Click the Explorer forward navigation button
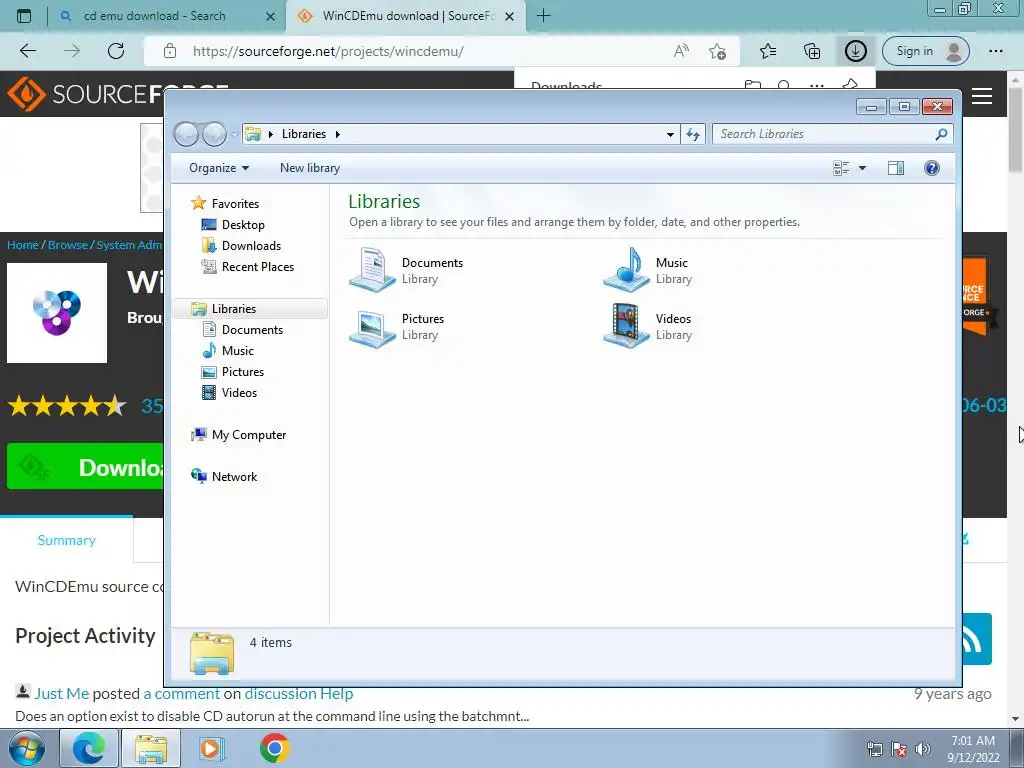Image resolution: width=1024 pixels, height=768 pixels. click(214, 135)
